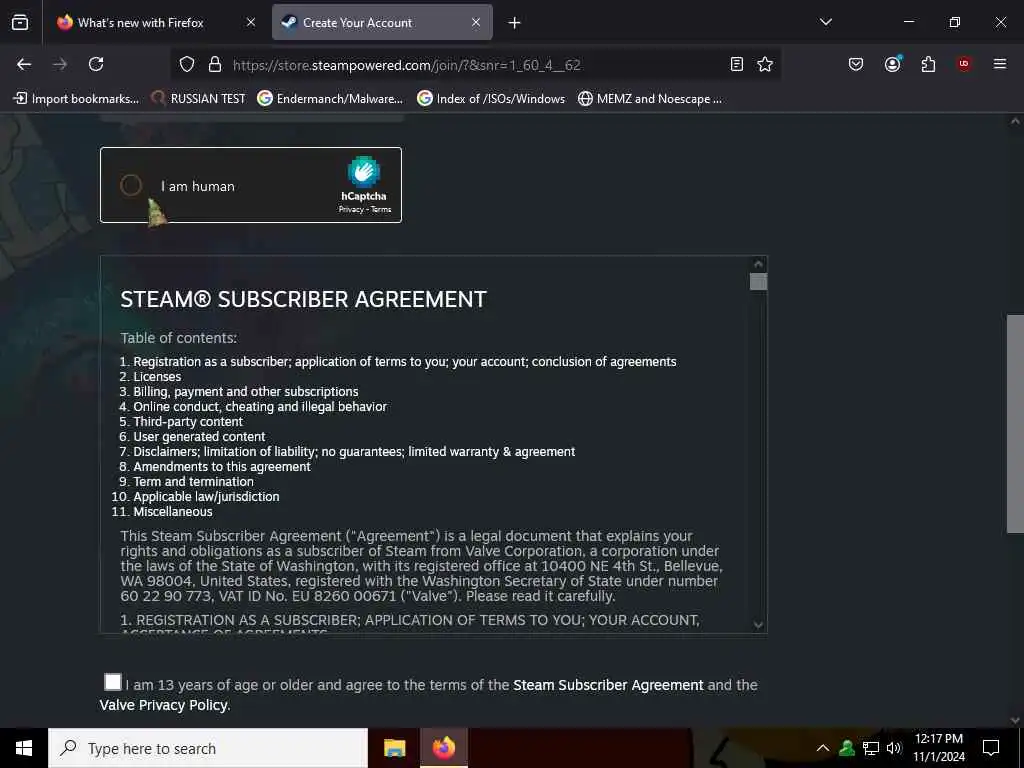Open Save to Pocket icon

(856, 64)
